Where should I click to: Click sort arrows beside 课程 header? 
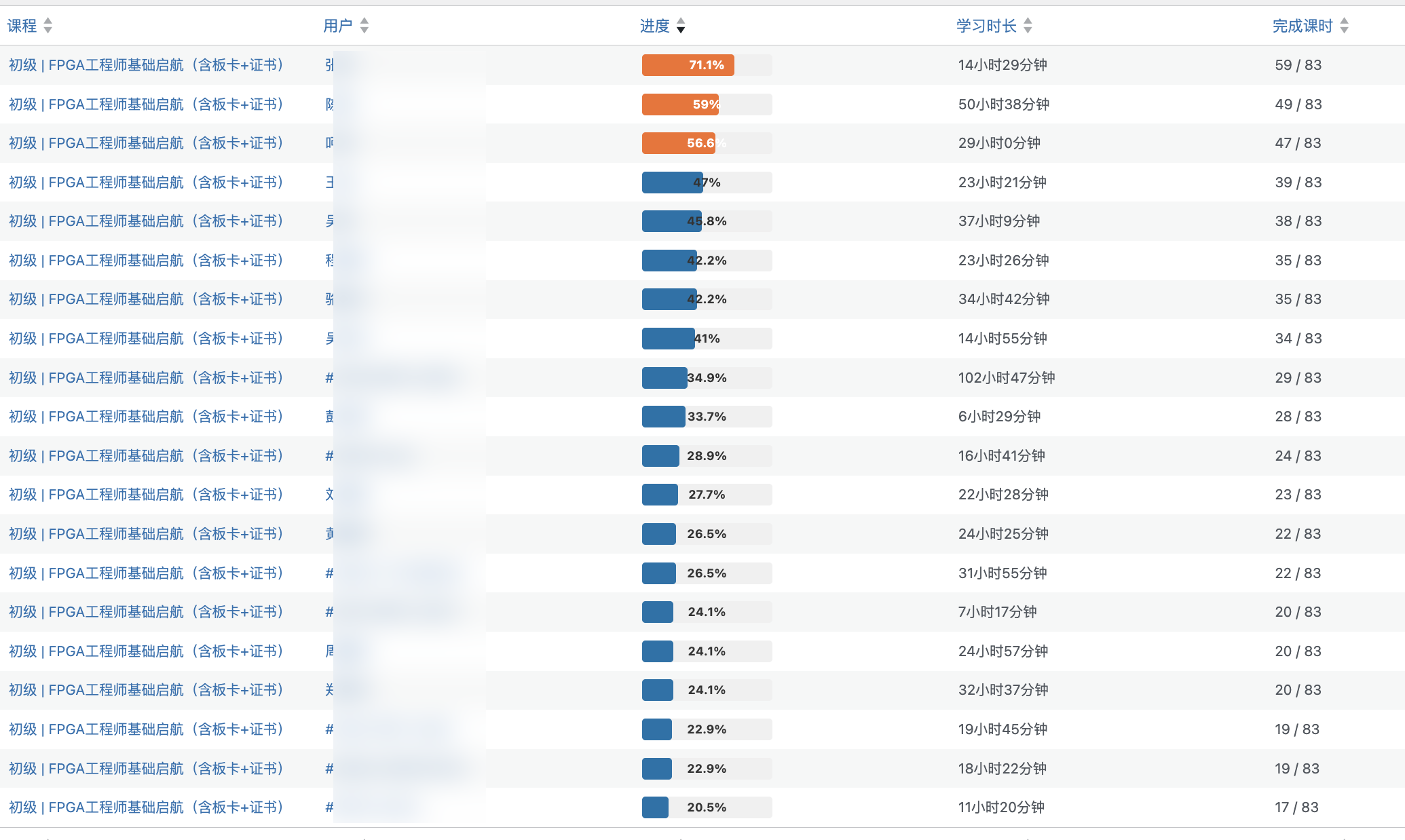click(48, 26)
